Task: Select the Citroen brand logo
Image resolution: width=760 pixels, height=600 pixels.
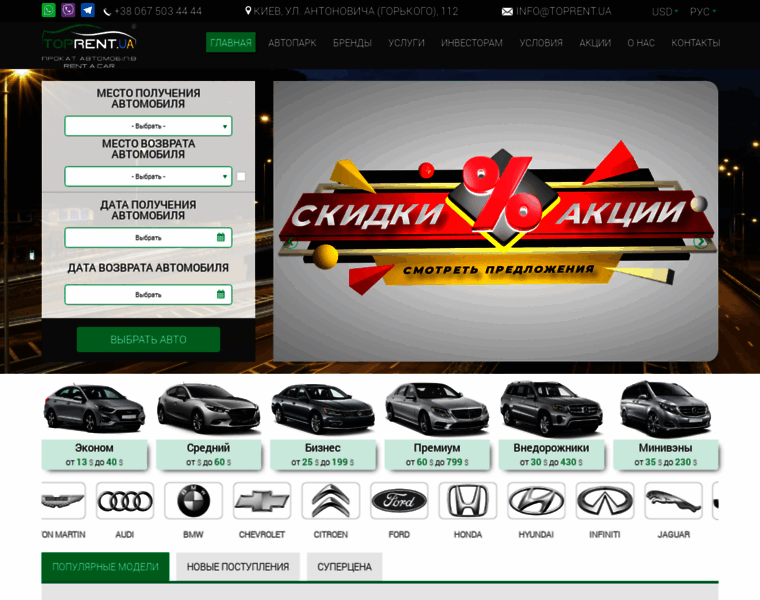Action: coord(331,501)
